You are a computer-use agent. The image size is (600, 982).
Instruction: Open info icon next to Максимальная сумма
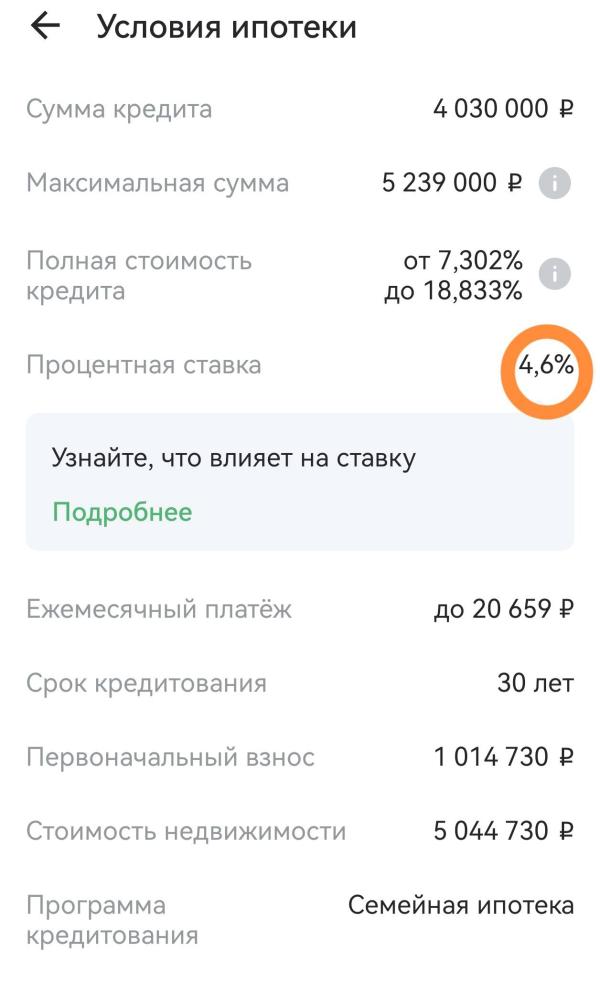(x=554, y=183)
